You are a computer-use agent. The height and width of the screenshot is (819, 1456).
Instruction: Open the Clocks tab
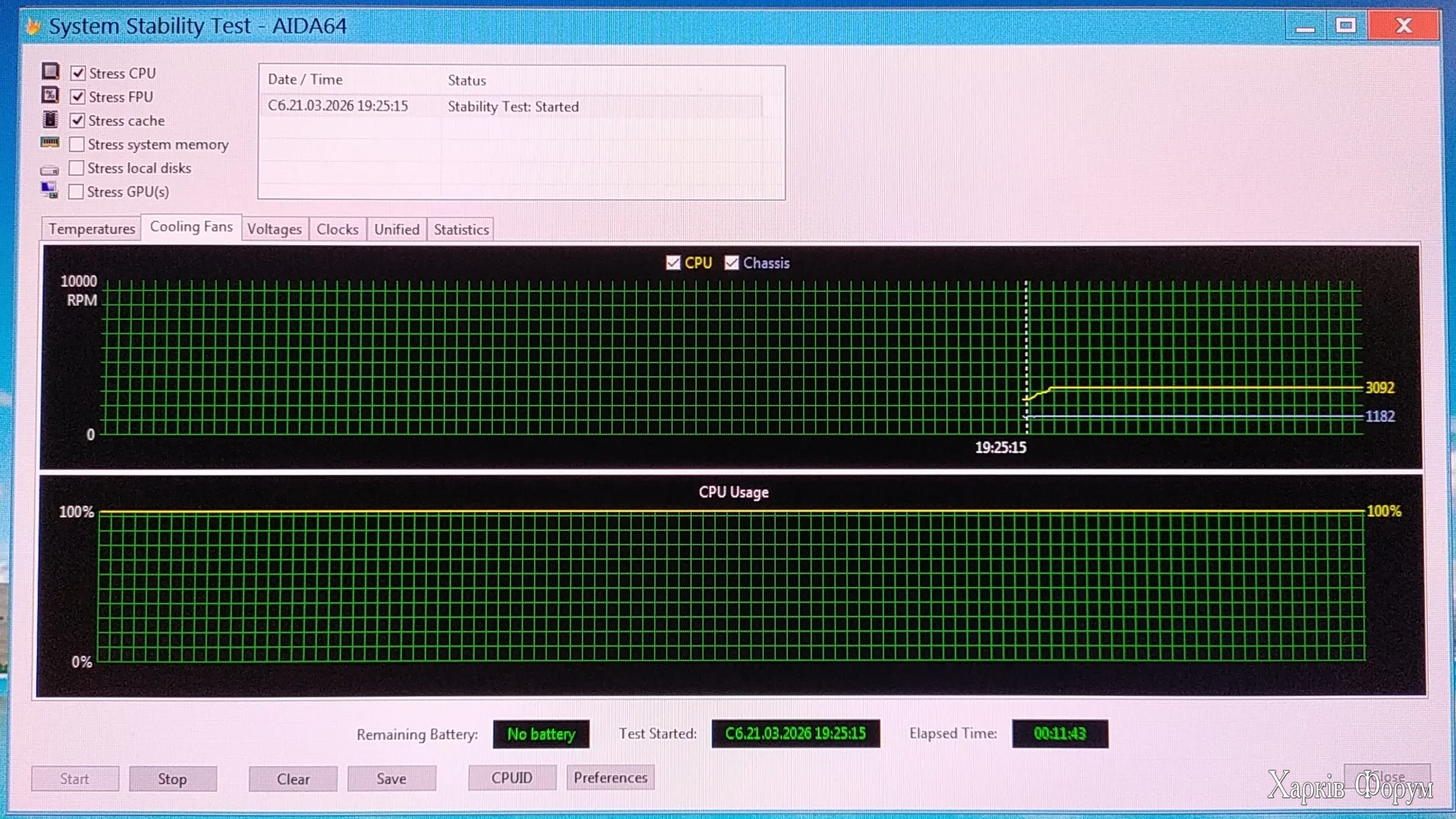[337, 229]
